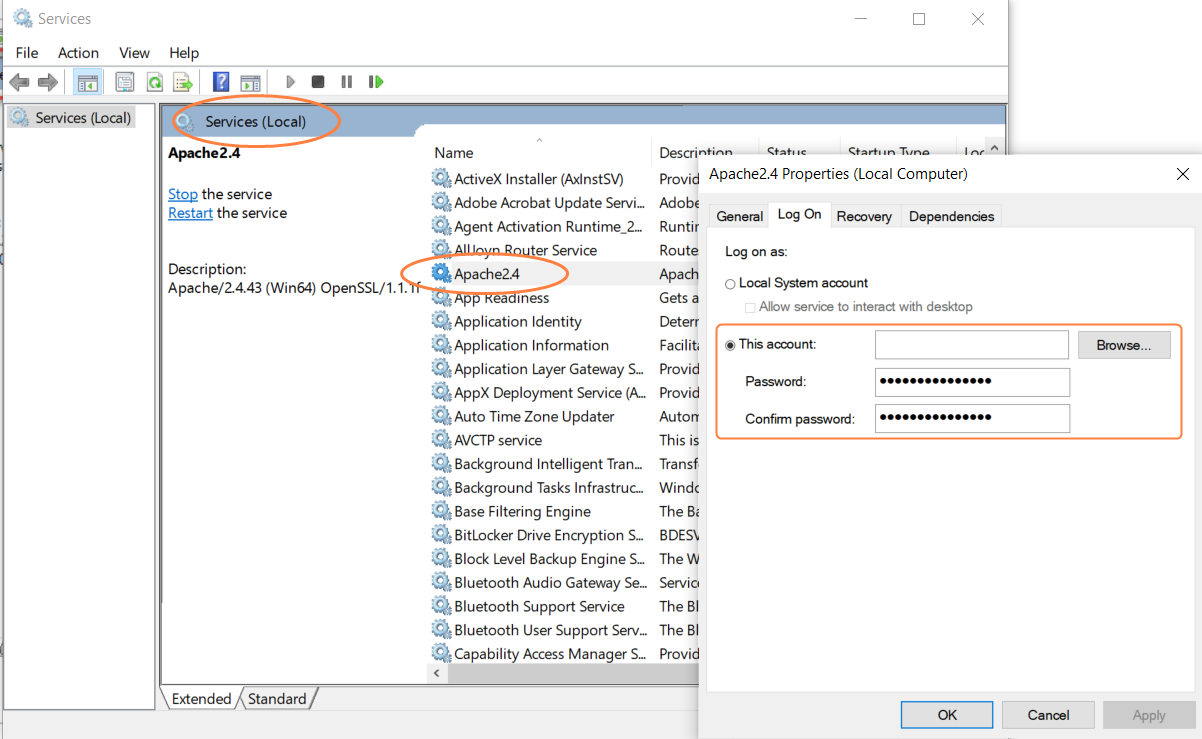Click the Restart the service link

190,213
